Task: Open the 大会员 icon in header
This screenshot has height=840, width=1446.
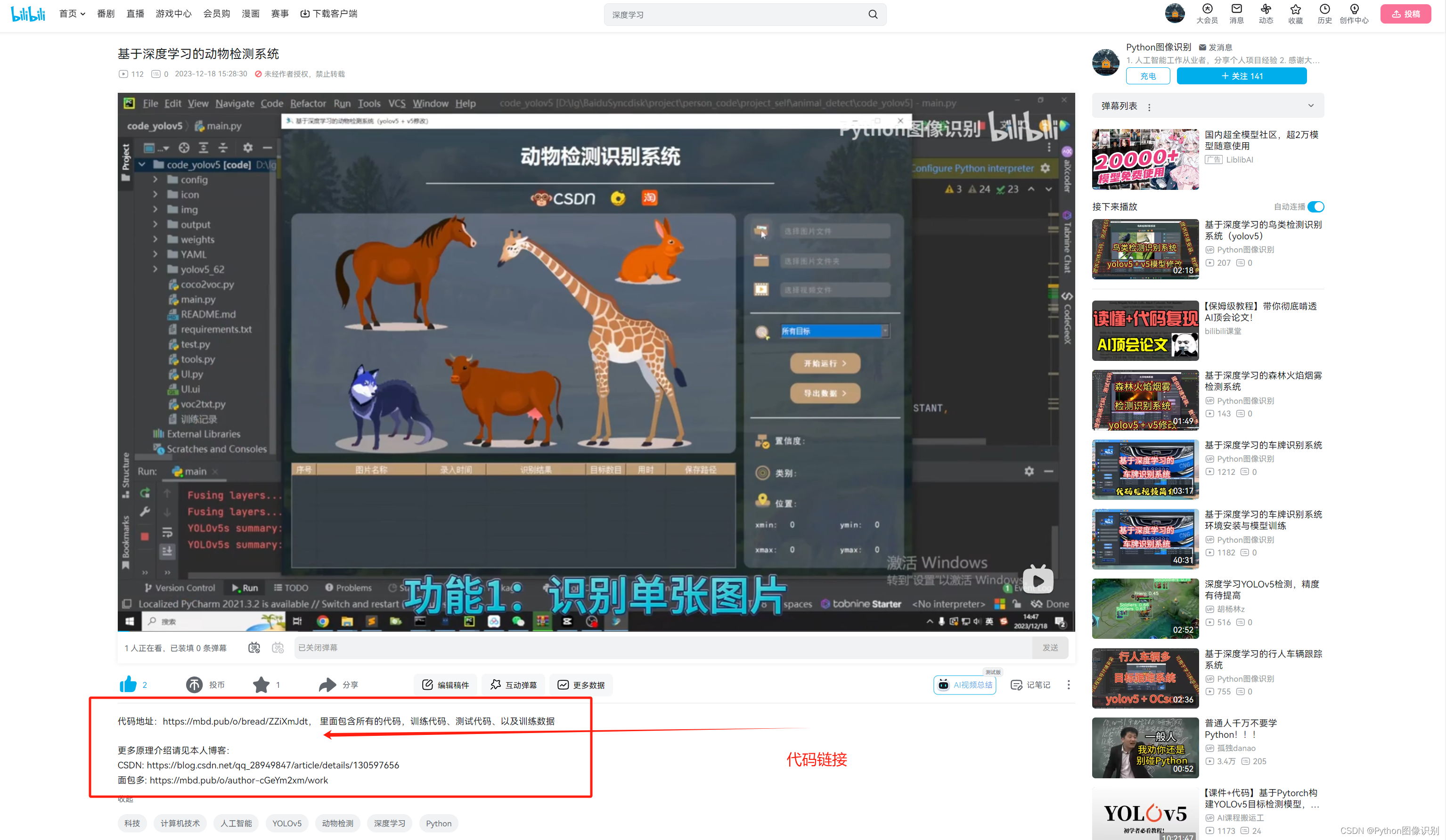Action: (x=1207, y=14)
